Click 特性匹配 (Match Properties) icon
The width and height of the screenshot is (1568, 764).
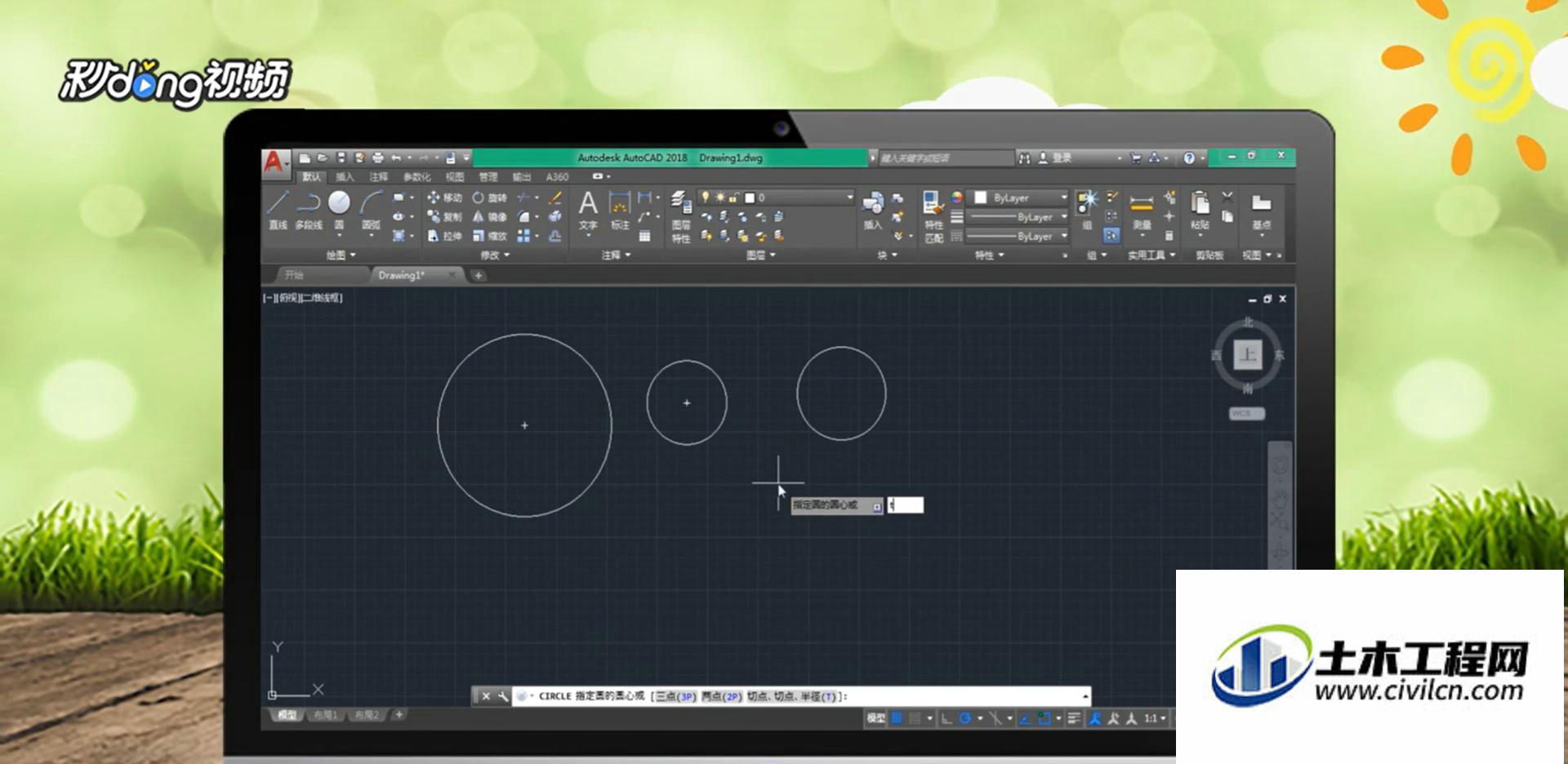tap(933, 217)
